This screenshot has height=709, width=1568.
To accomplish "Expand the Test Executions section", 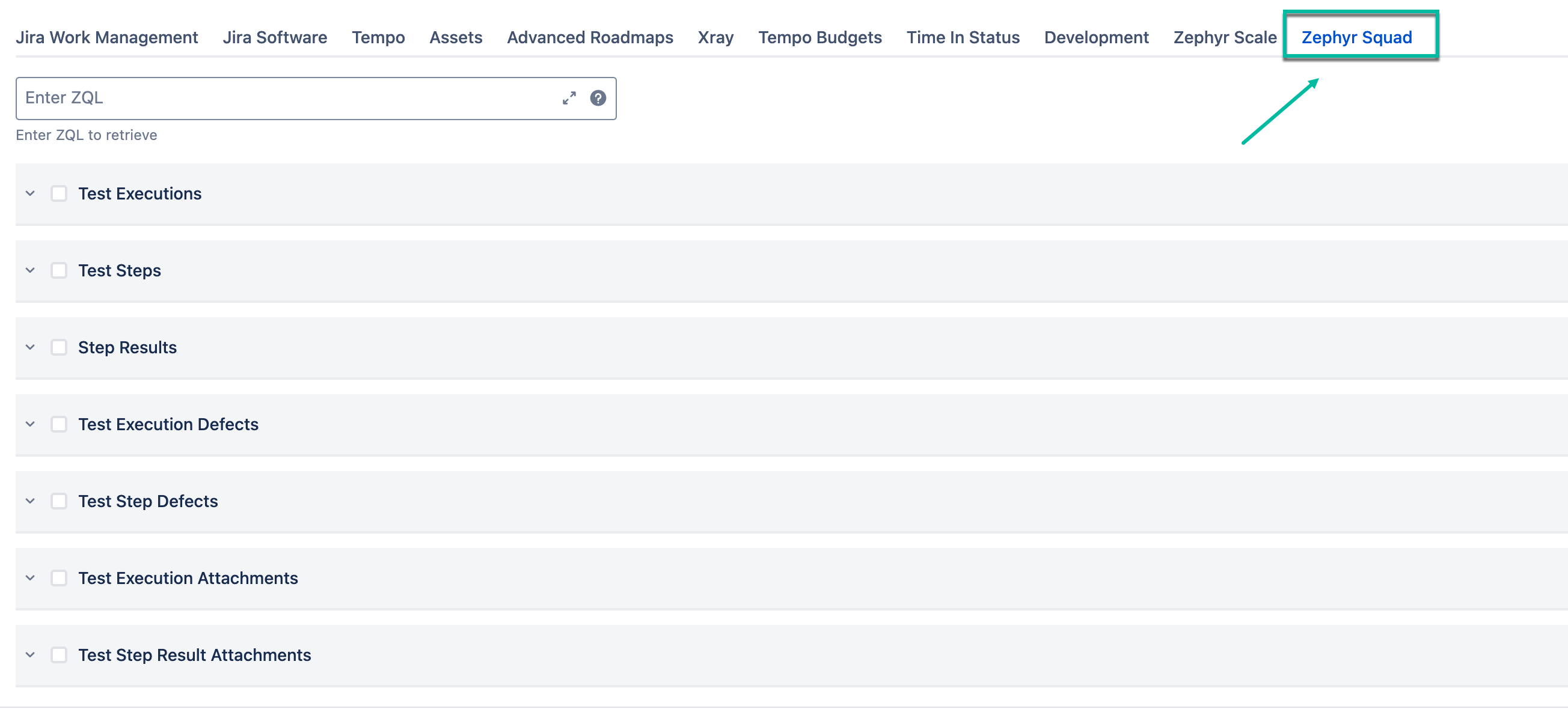I will (x=29, y=193).
